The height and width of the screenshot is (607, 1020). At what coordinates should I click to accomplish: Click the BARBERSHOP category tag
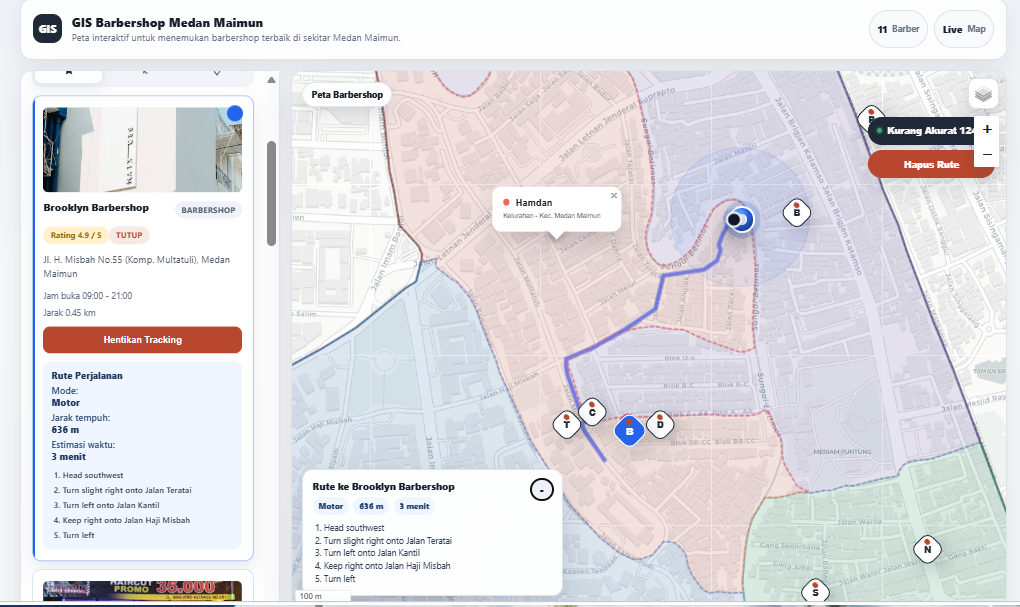(x=208, y=210)
